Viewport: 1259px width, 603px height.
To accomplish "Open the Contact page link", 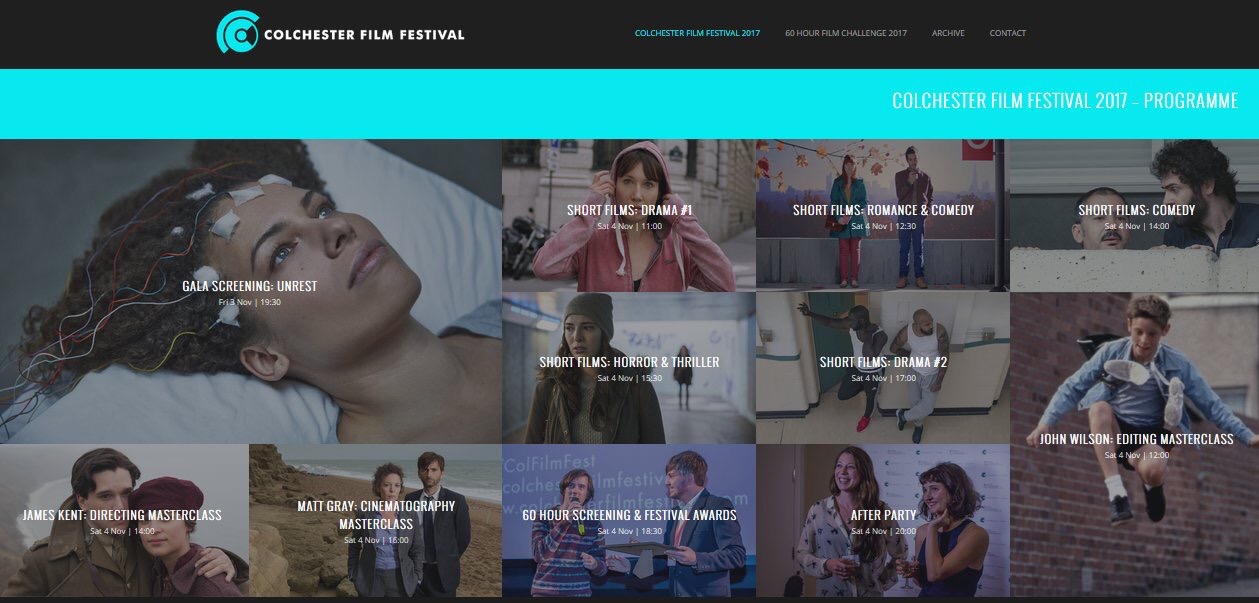I will [1008, 33].
